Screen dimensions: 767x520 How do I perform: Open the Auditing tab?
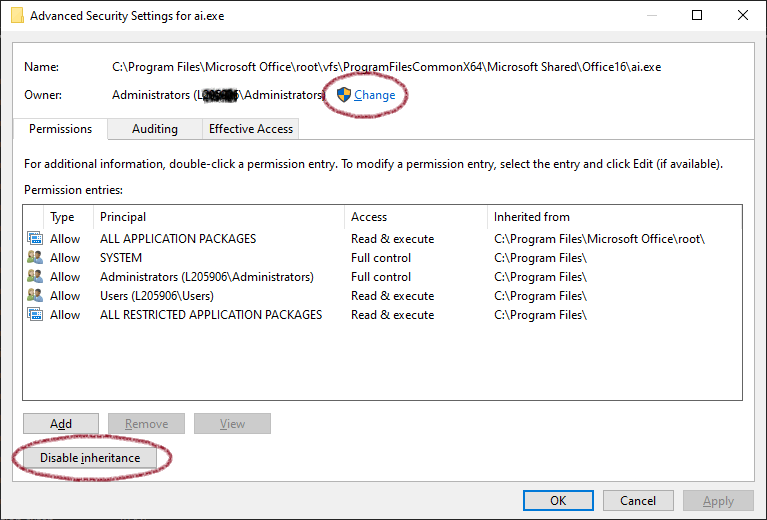(155, 129)
